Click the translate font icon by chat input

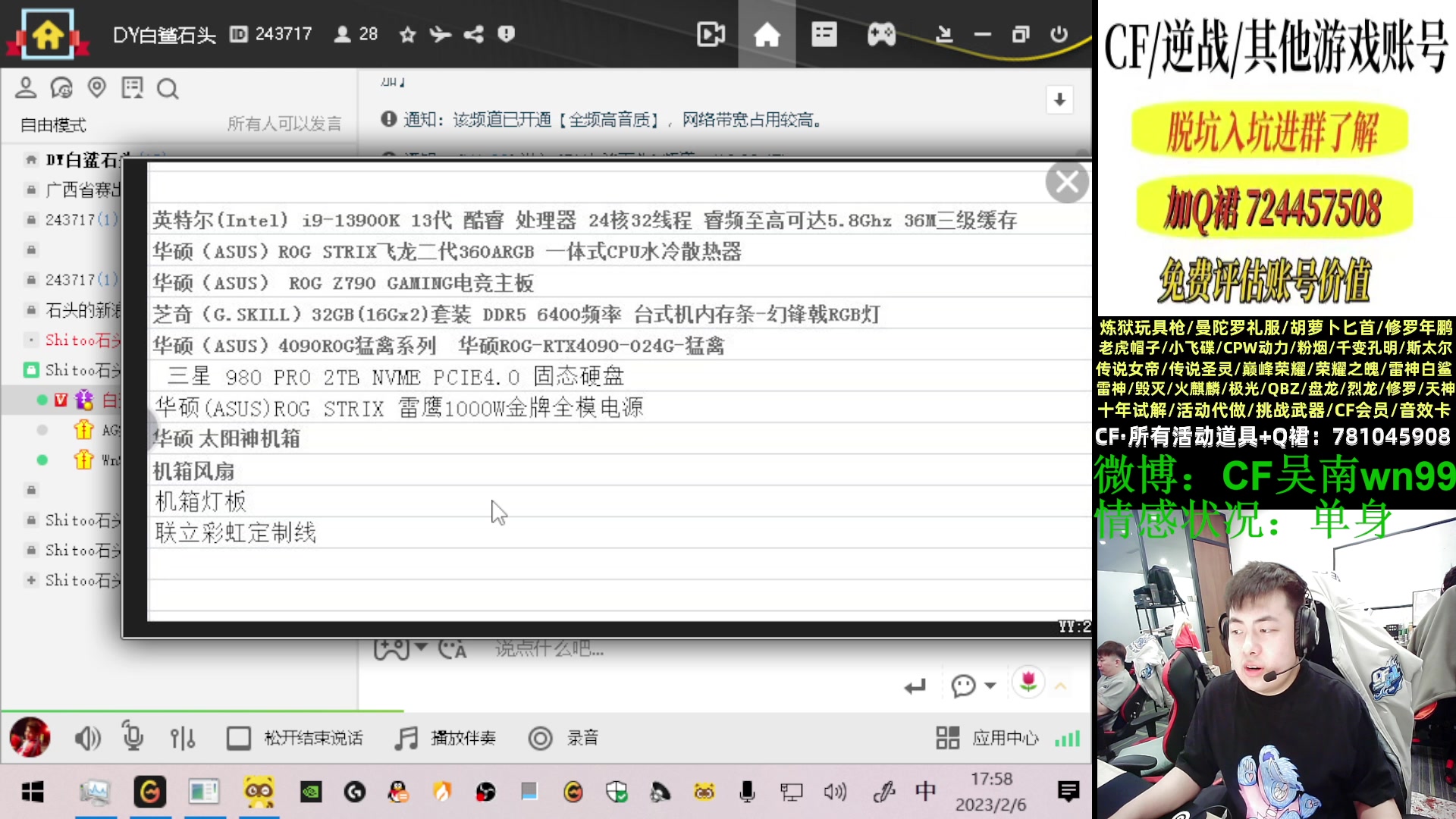pyautogui.click(x=452, y=649)
